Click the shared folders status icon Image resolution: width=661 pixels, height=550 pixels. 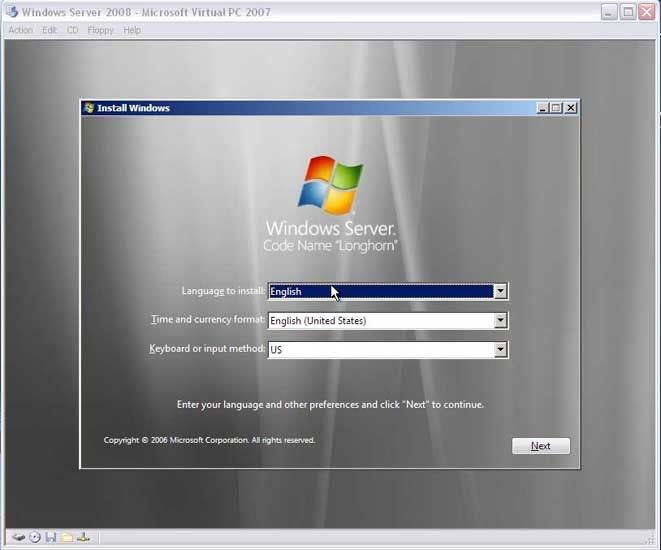click(x=67, y=537)
